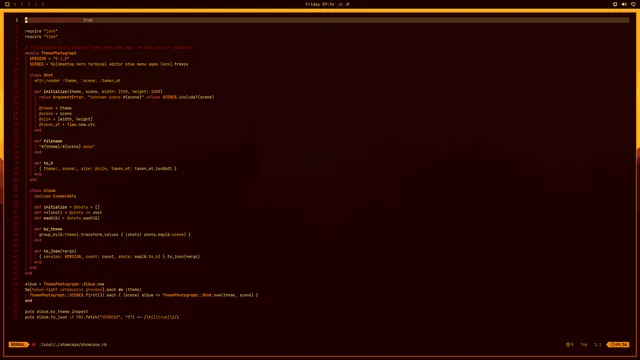Click the Top scroll position indicator

[584, 344]
